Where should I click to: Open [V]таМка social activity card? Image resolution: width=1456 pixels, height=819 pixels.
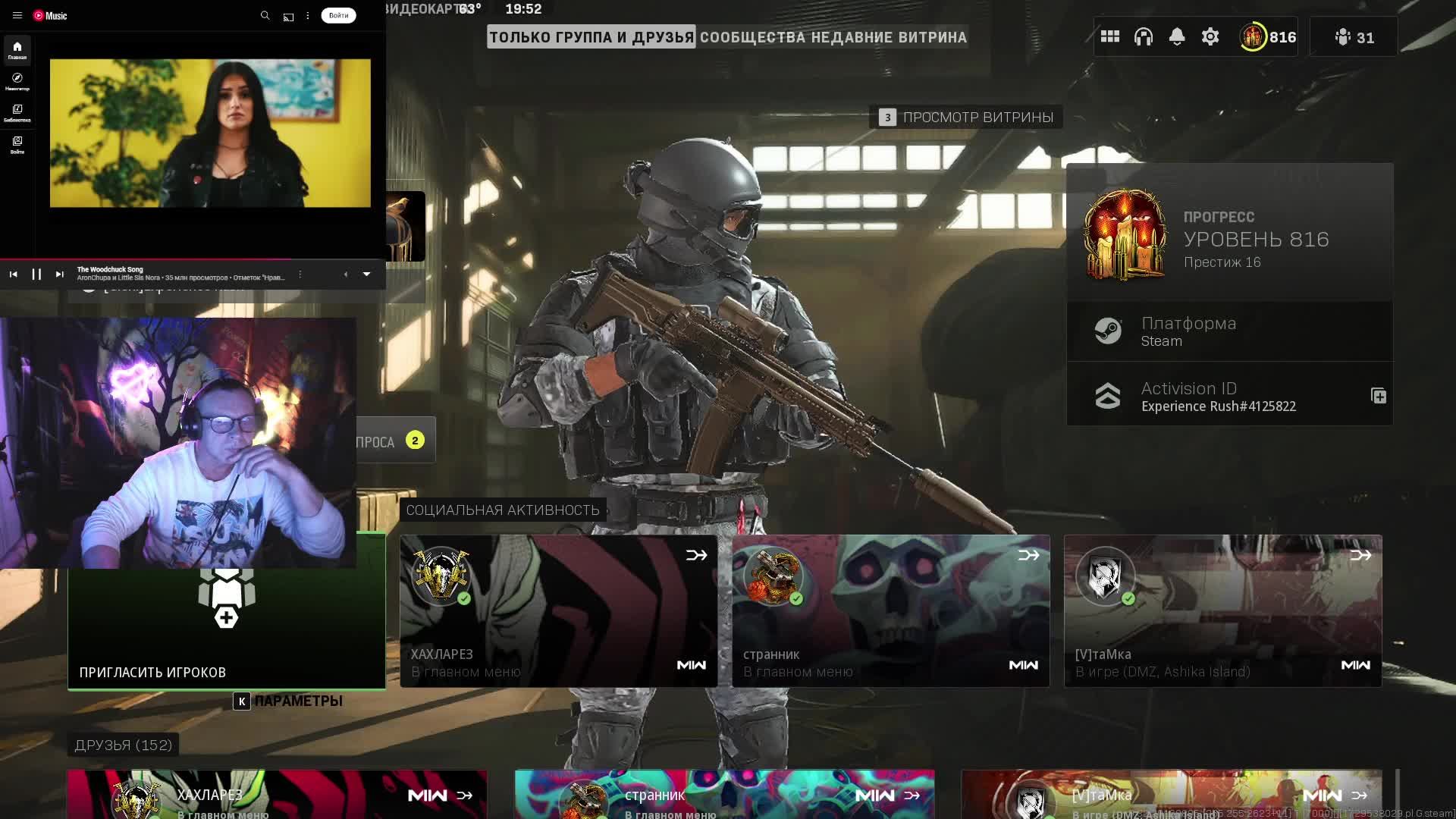point(1223,611)
